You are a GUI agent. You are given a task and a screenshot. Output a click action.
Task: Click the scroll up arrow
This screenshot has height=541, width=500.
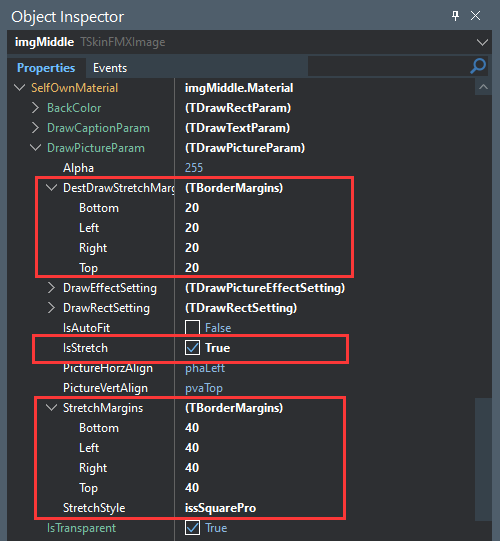[x=483, y=87]
